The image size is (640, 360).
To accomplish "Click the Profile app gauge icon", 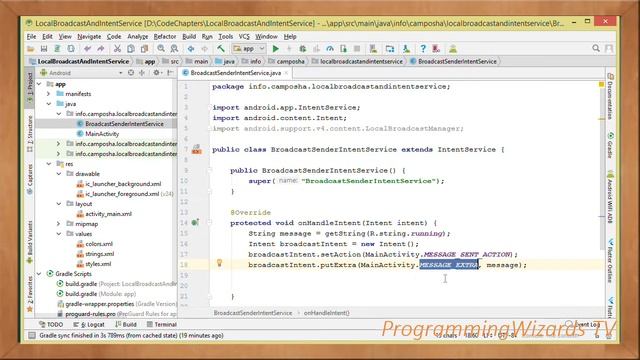I will 330,49.
